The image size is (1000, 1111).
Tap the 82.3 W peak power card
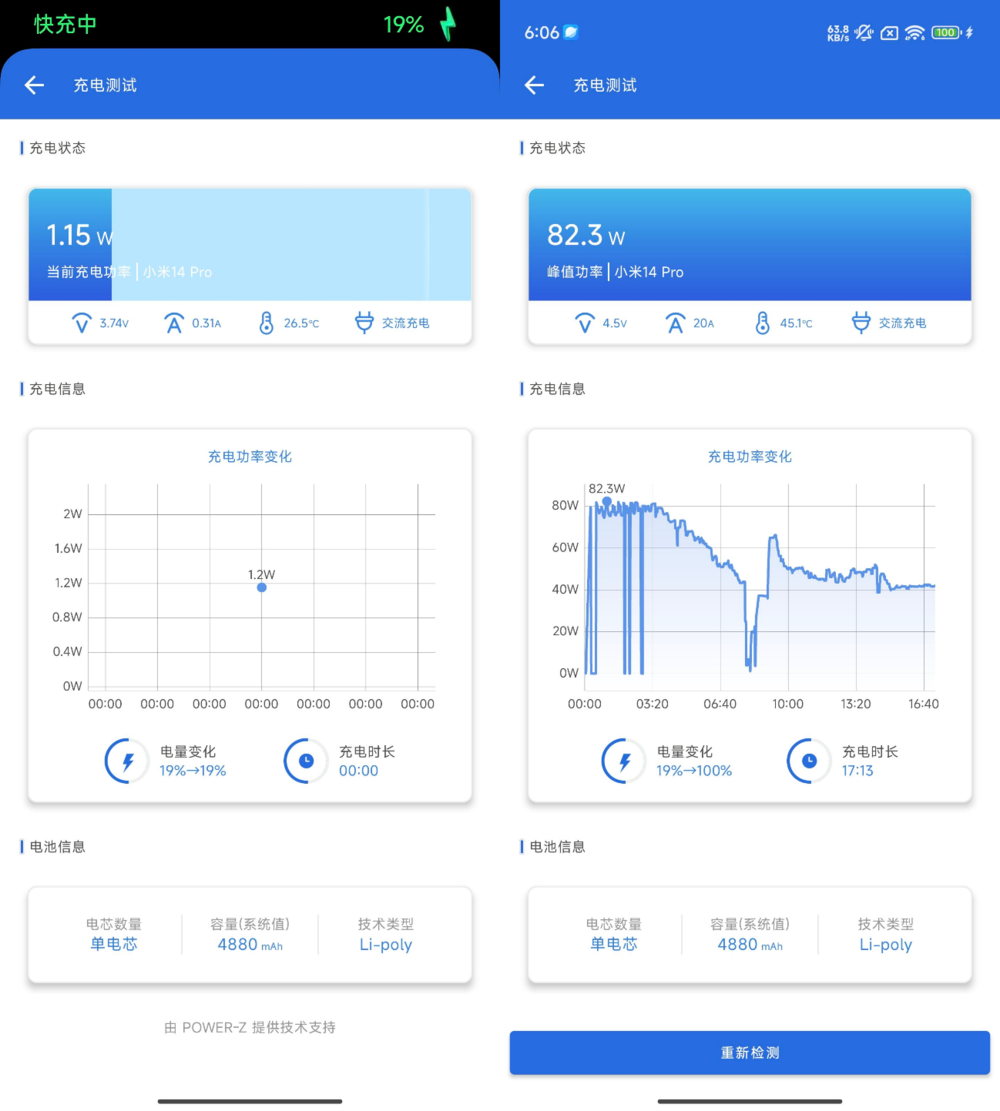[750, 245]
